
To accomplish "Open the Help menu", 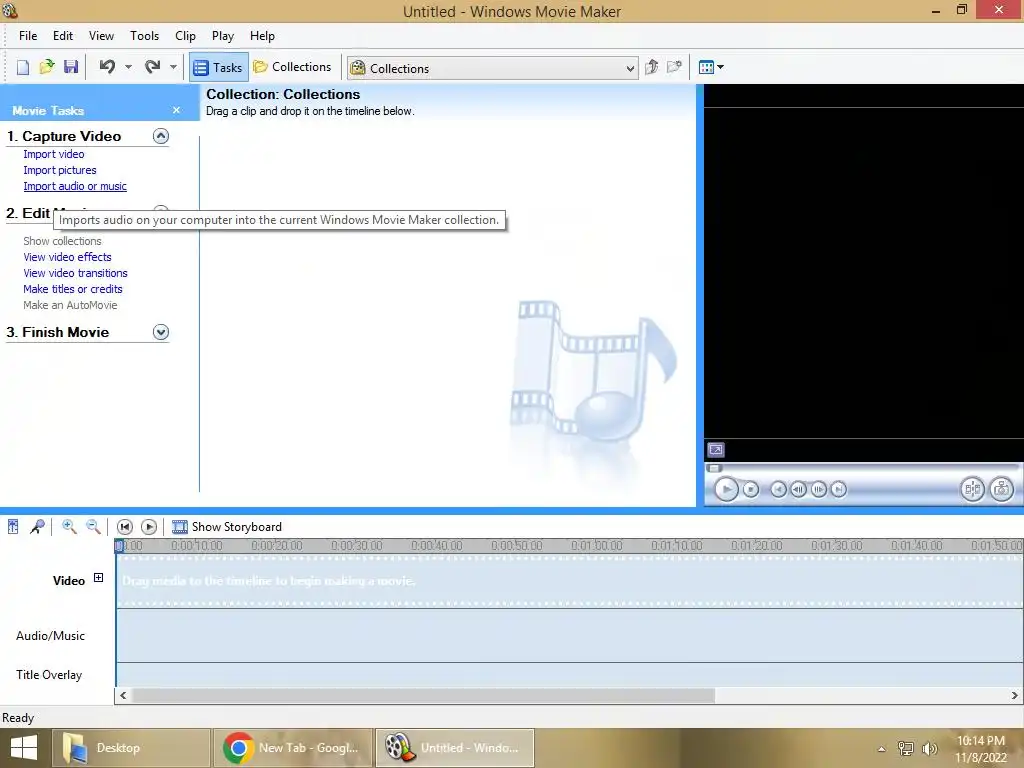I will pos(263,36).
